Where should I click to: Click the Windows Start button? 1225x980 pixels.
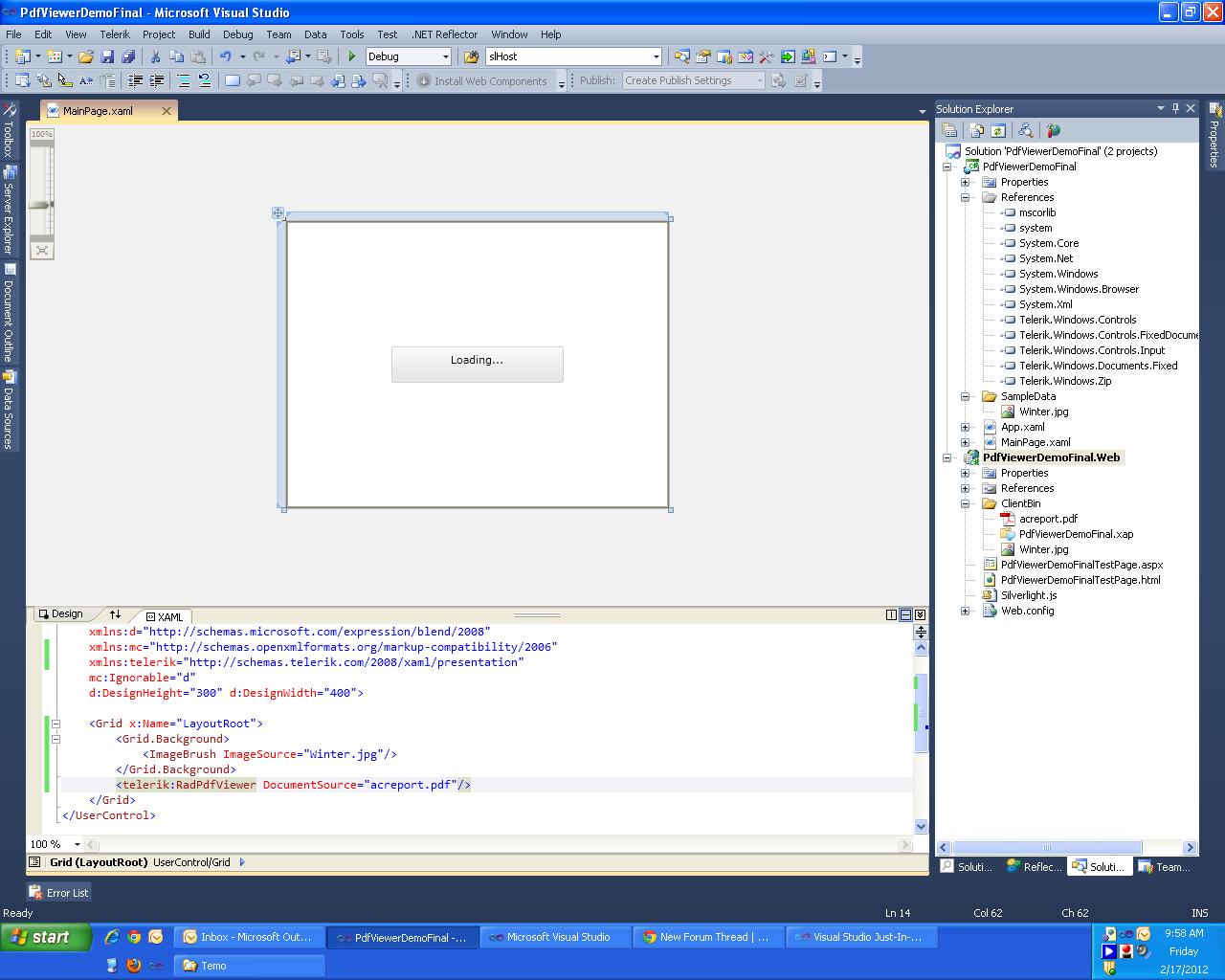coord(46,938)
